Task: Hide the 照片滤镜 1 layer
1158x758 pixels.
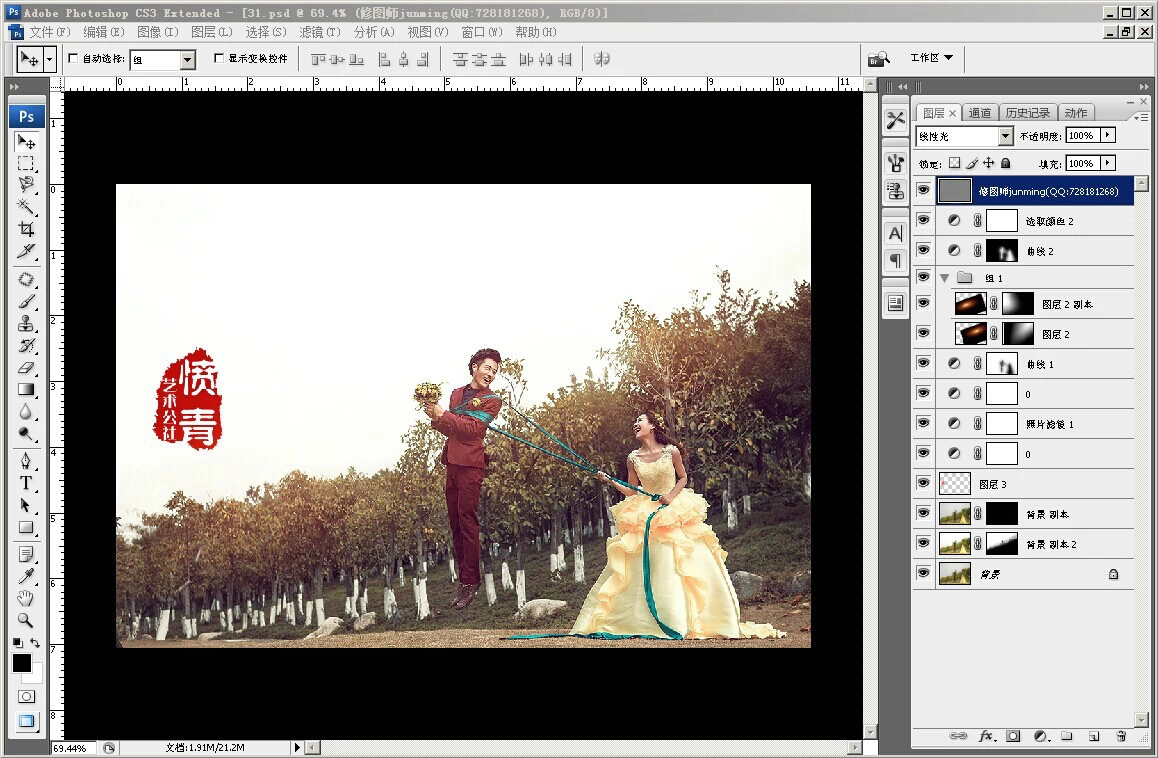Action: [x=923, y=423]
